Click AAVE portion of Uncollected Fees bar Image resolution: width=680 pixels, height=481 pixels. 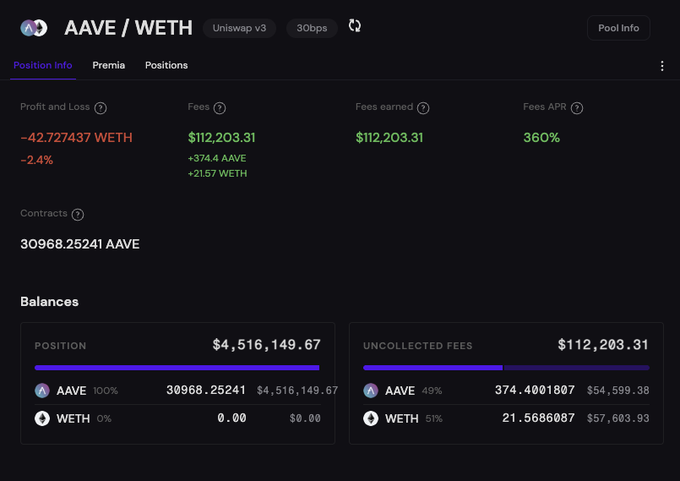(433, 368)
